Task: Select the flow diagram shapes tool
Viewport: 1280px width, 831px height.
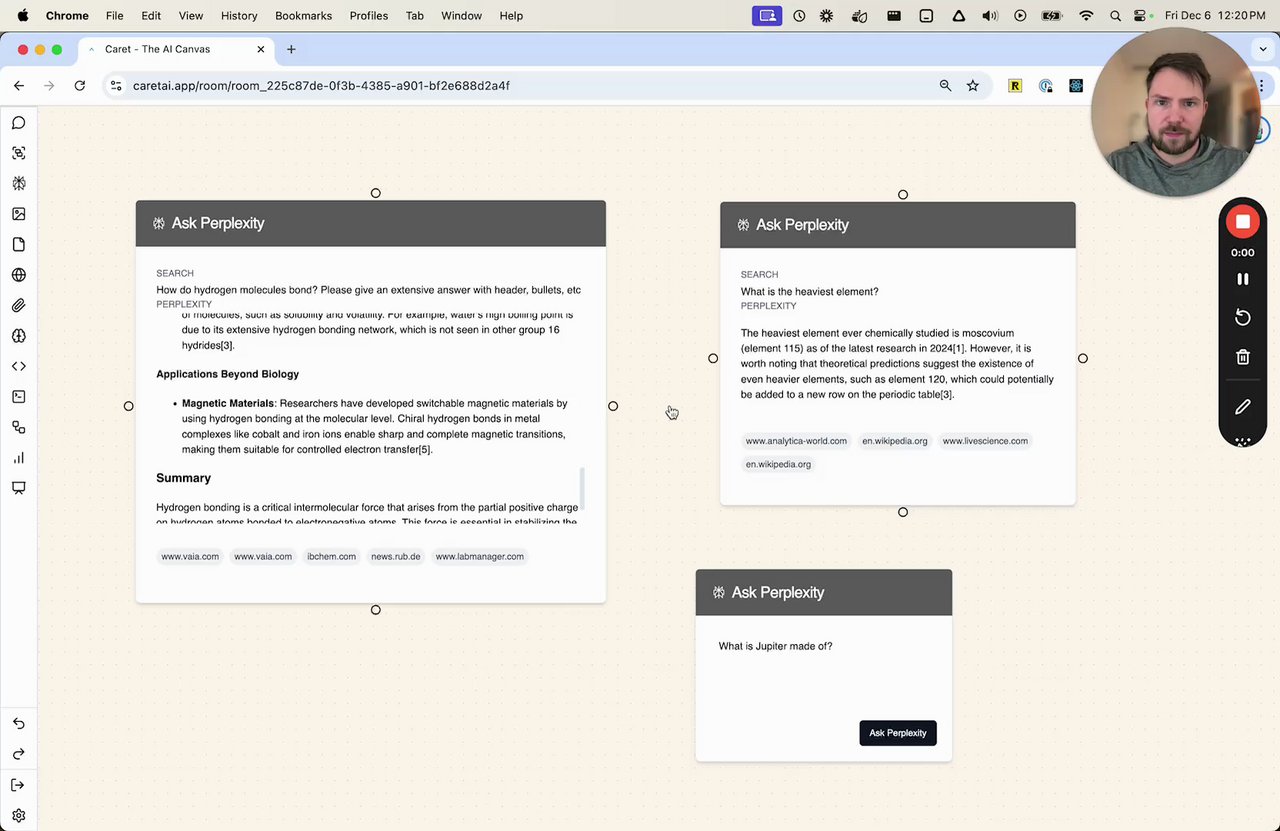Action: pyautogui.click(x=18, y=427)
